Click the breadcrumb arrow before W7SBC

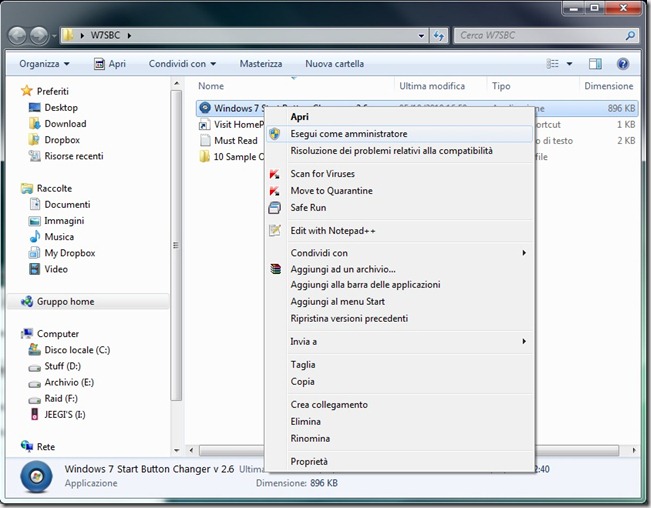[x=82, y=36]
